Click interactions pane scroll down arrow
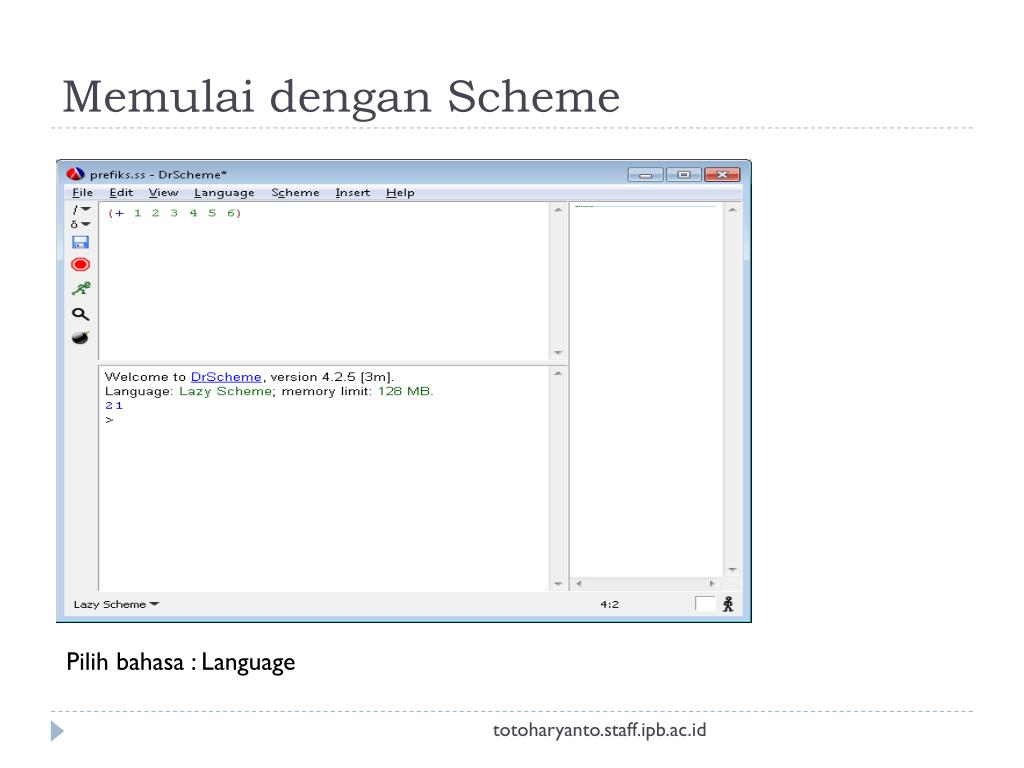The width and height of the screenshot is (1024, 768). click(558, 584)
